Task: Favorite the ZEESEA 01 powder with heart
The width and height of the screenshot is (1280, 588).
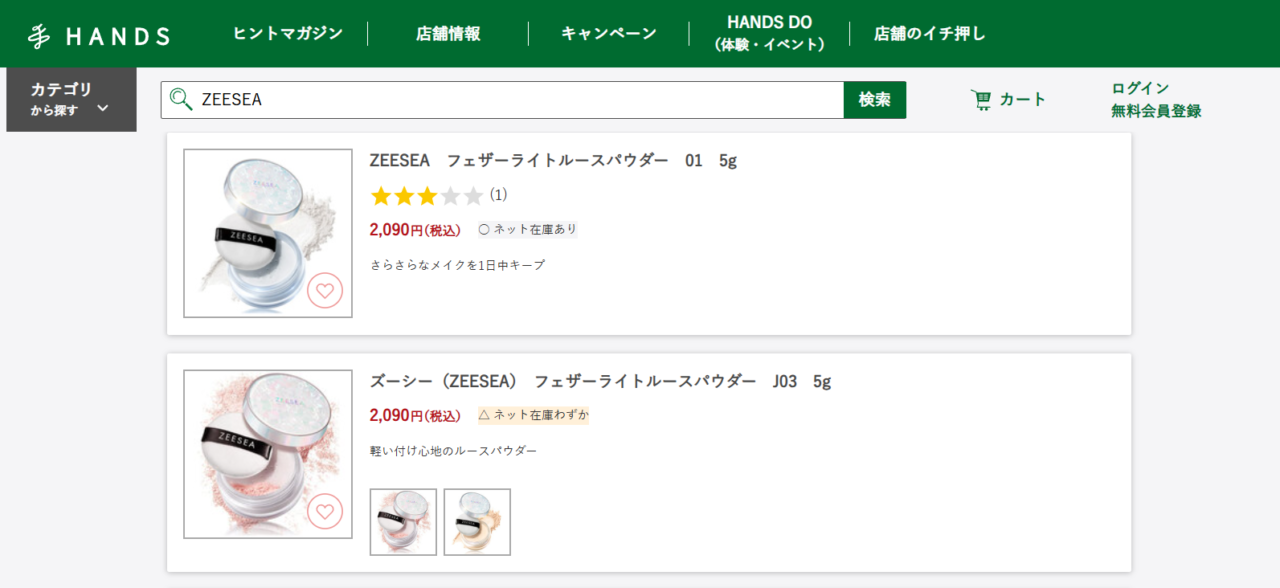Action: click(x=325, y=291)
